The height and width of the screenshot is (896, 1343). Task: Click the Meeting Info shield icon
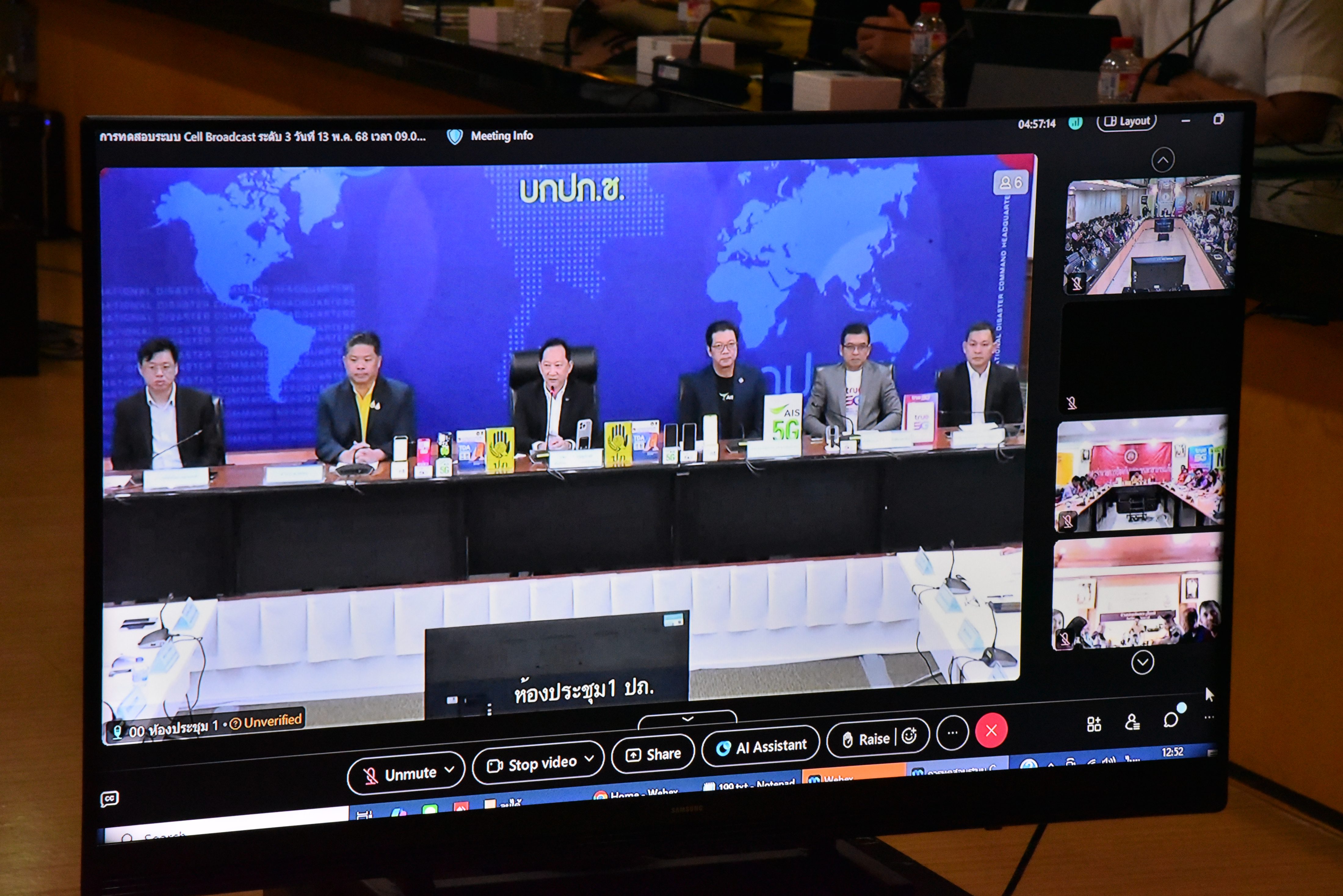click(x=454, y=137)
